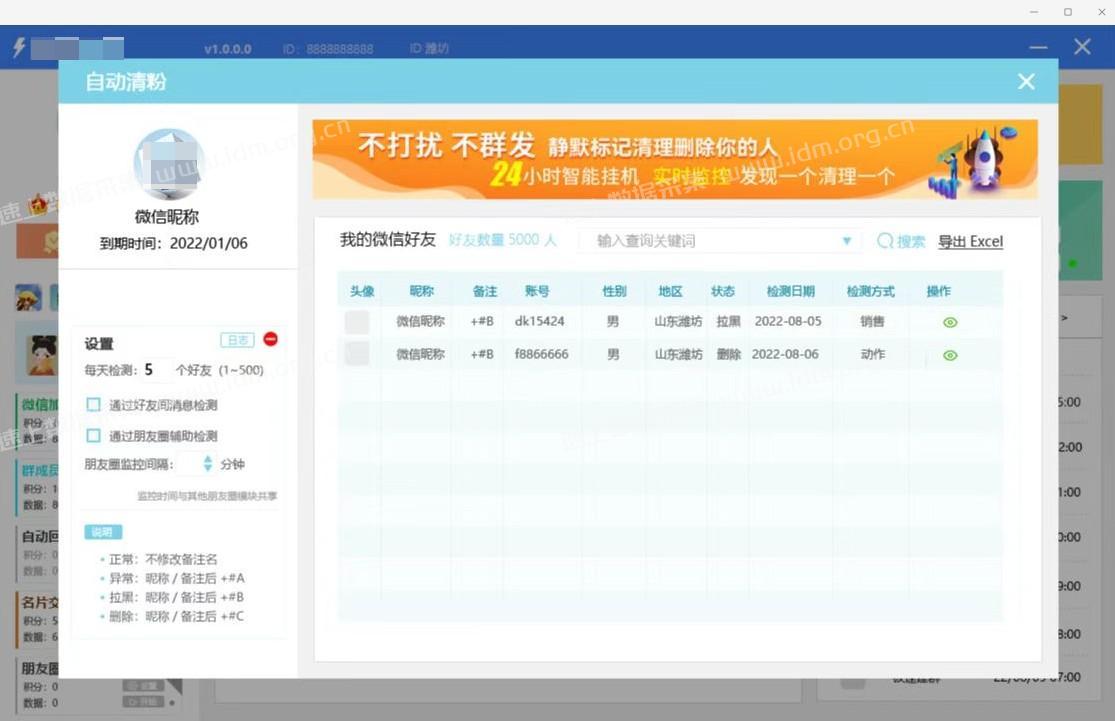This screenshot has height=721, width=1115.
Task: Select account cell dk15424
Action: [540, 321]
